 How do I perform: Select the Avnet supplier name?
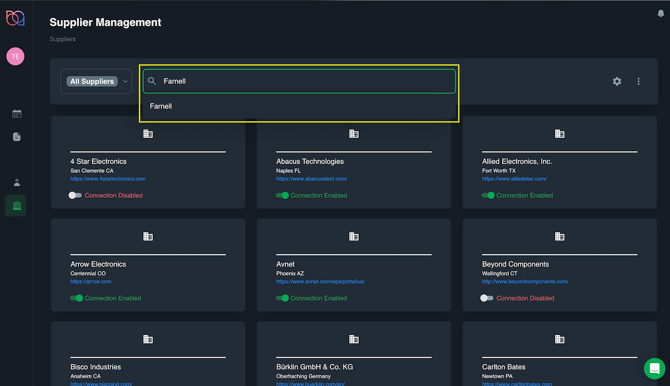click(285, 264)
